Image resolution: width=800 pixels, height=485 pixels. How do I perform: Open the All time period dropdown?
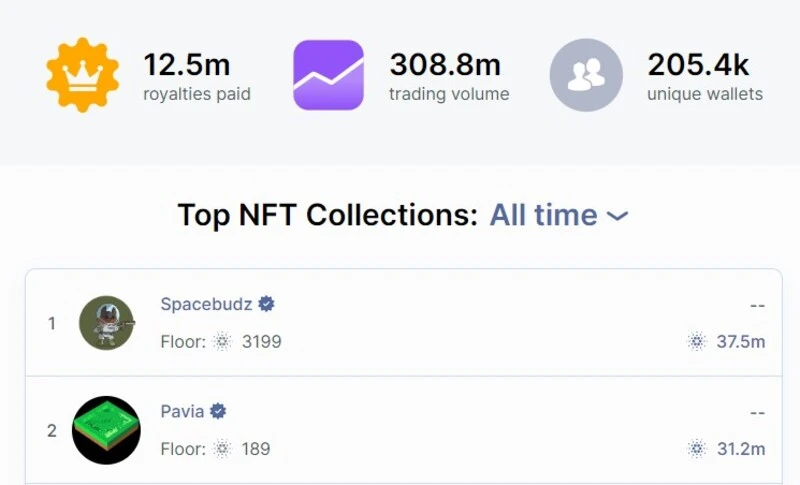pos(543,215)
